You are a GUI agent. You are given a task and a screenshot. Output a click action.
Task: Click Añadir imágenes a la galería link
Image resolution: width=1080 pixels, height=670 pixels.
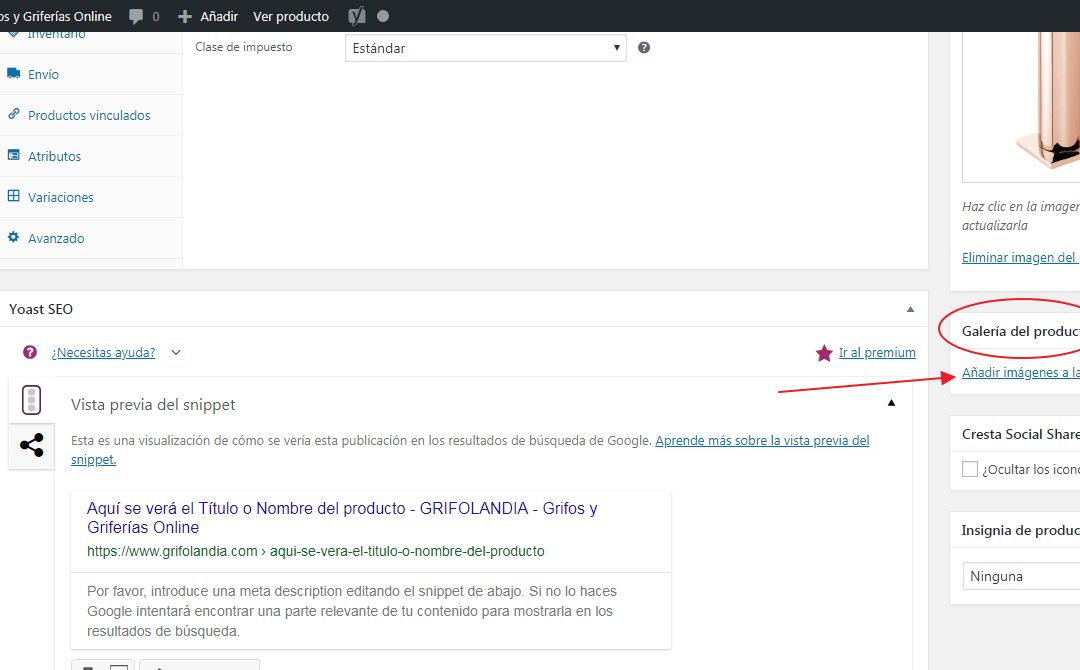[x=1021, y=373]
